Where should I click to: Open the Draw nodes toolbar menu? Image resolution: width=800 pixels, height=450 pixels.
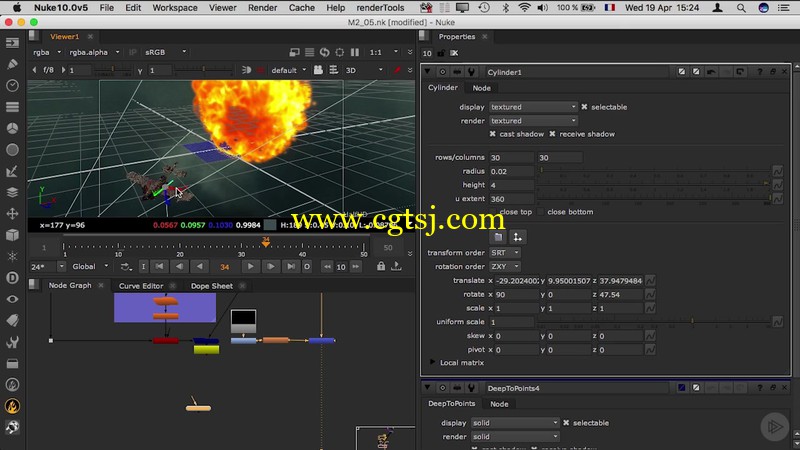point(12,64)
